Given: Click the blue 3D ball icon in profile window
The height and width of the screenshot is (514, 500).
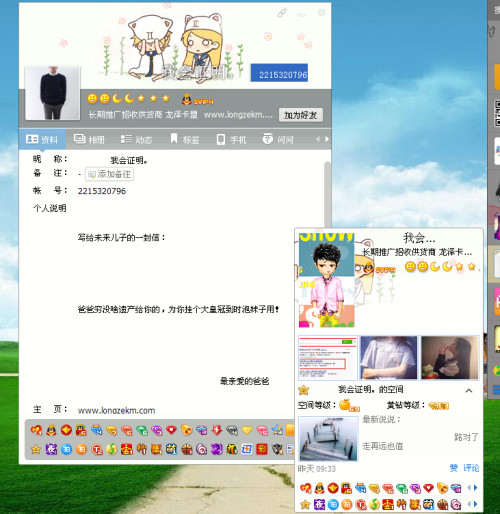Looking at the screenshot, I should (x=66, y=449).
